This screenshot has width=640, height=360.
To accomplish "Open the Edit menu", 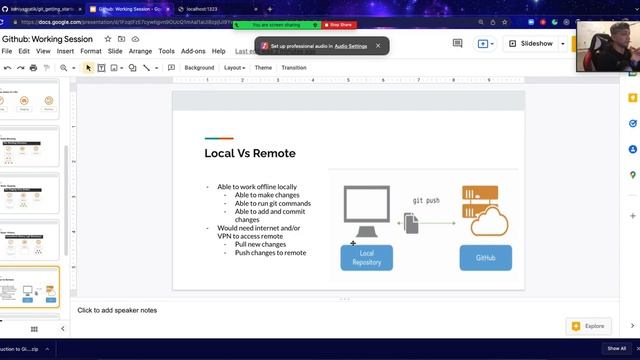I will (x=24, y=51).
